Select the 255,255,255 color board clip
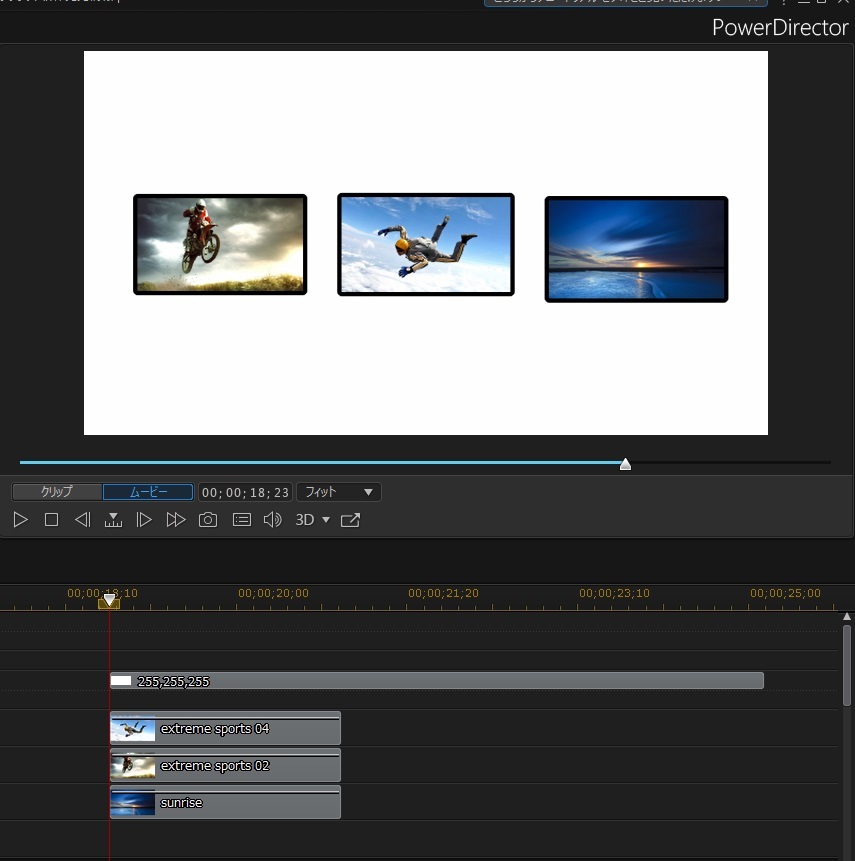855x861 pixels. (x=437, y=681)
